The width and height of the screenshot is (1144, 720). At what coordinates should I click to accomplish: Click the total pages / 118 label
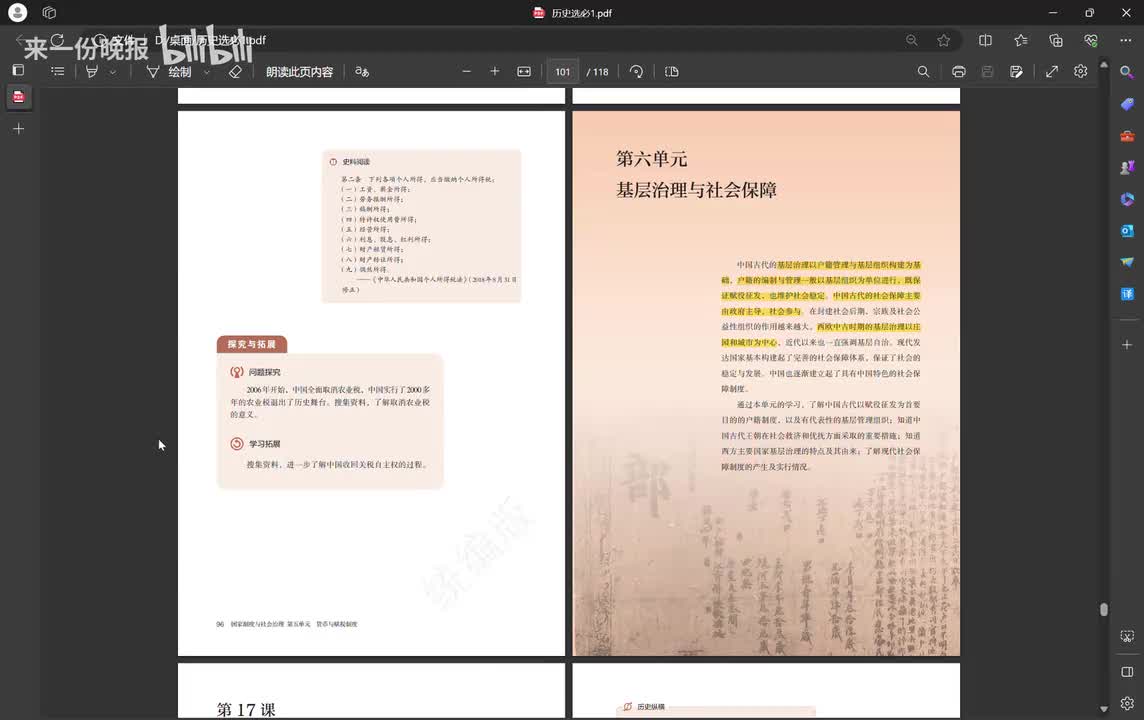tap(598, 71)
